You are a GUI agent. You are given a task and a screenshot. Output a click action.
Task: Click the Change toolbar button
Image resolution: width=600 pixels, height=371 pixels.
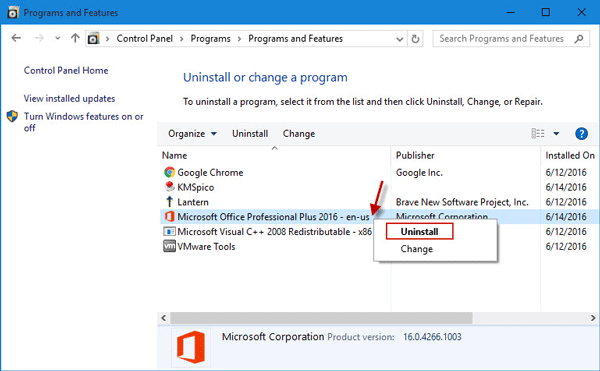coord(299,133)
